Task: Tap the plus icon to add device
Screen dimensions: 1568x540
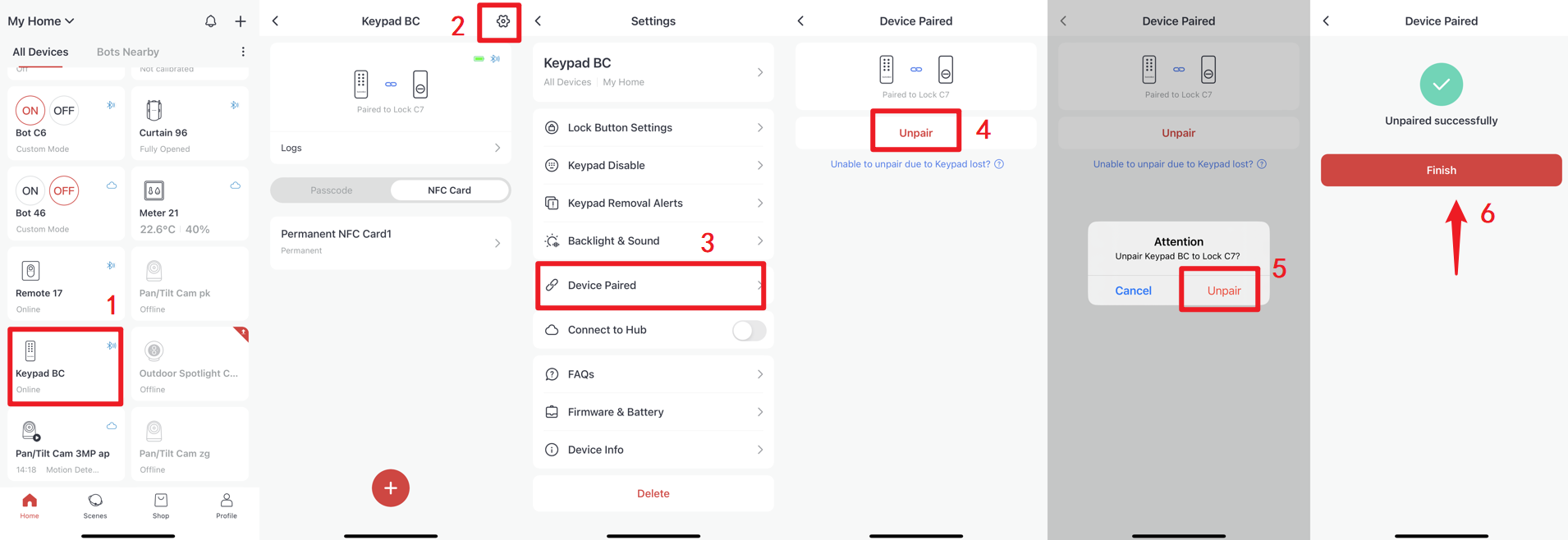Action: [241, 21]
